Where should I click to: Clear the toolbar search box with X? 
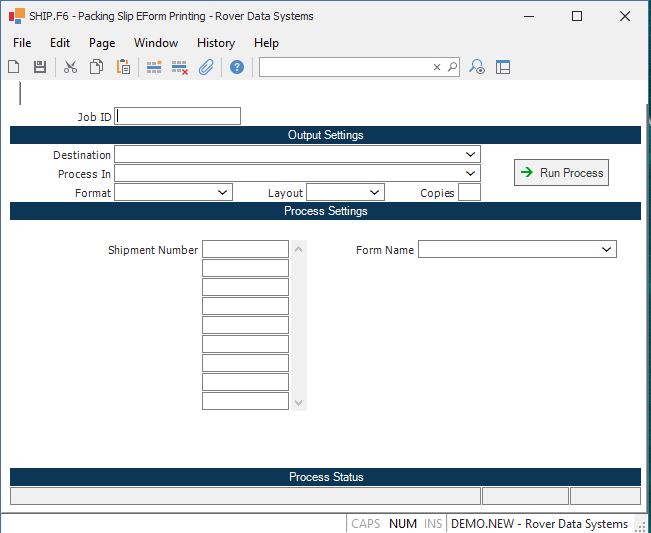click(437, 67)
